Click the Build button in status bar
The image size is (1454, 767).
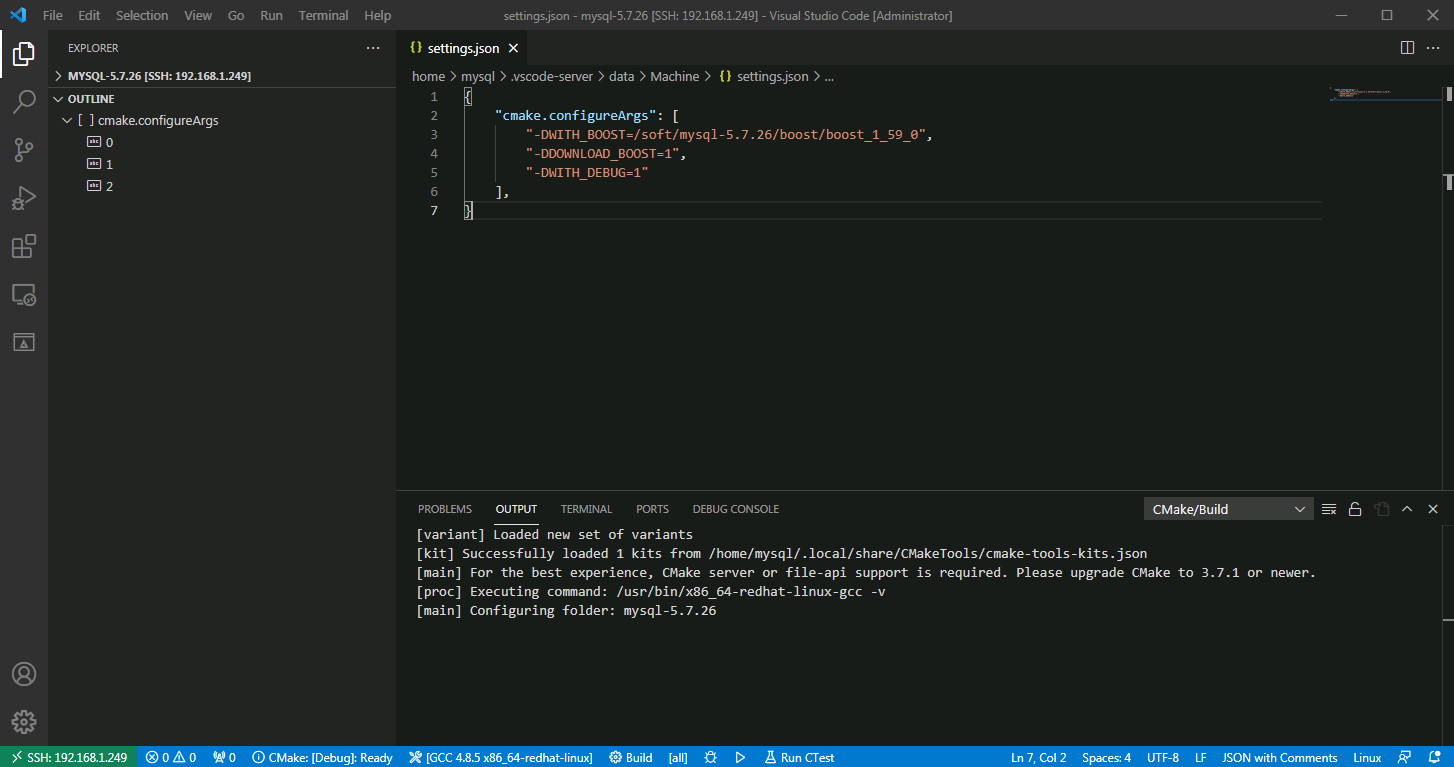point(631,757)
